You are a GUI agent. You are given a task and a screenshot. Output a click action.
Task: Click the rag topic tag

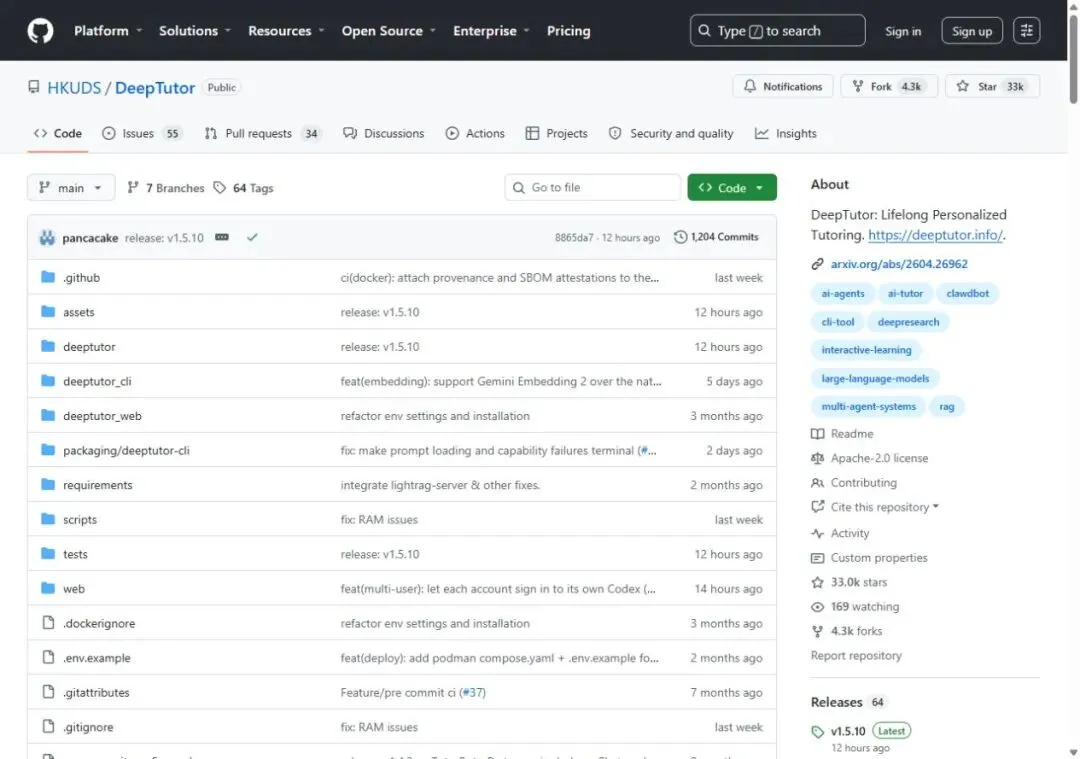(946, 406)
